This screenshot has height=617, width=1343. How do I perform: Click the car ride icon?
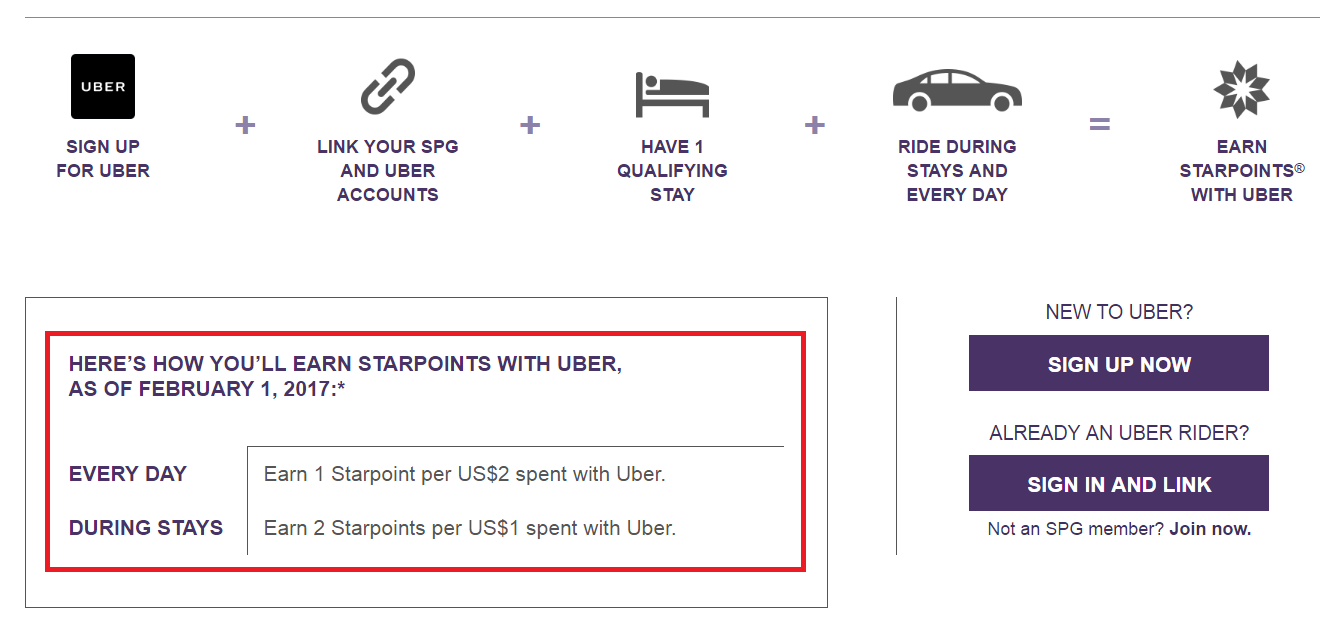tap(957, 89)
